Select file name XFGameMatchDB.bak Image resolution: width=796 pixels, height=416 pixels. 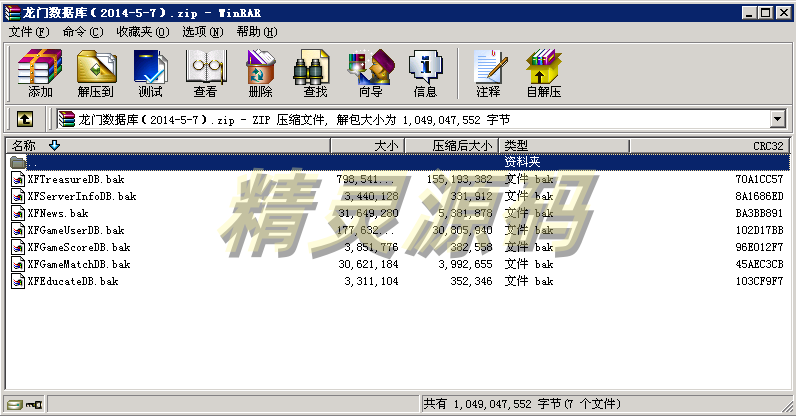[79, 264]
